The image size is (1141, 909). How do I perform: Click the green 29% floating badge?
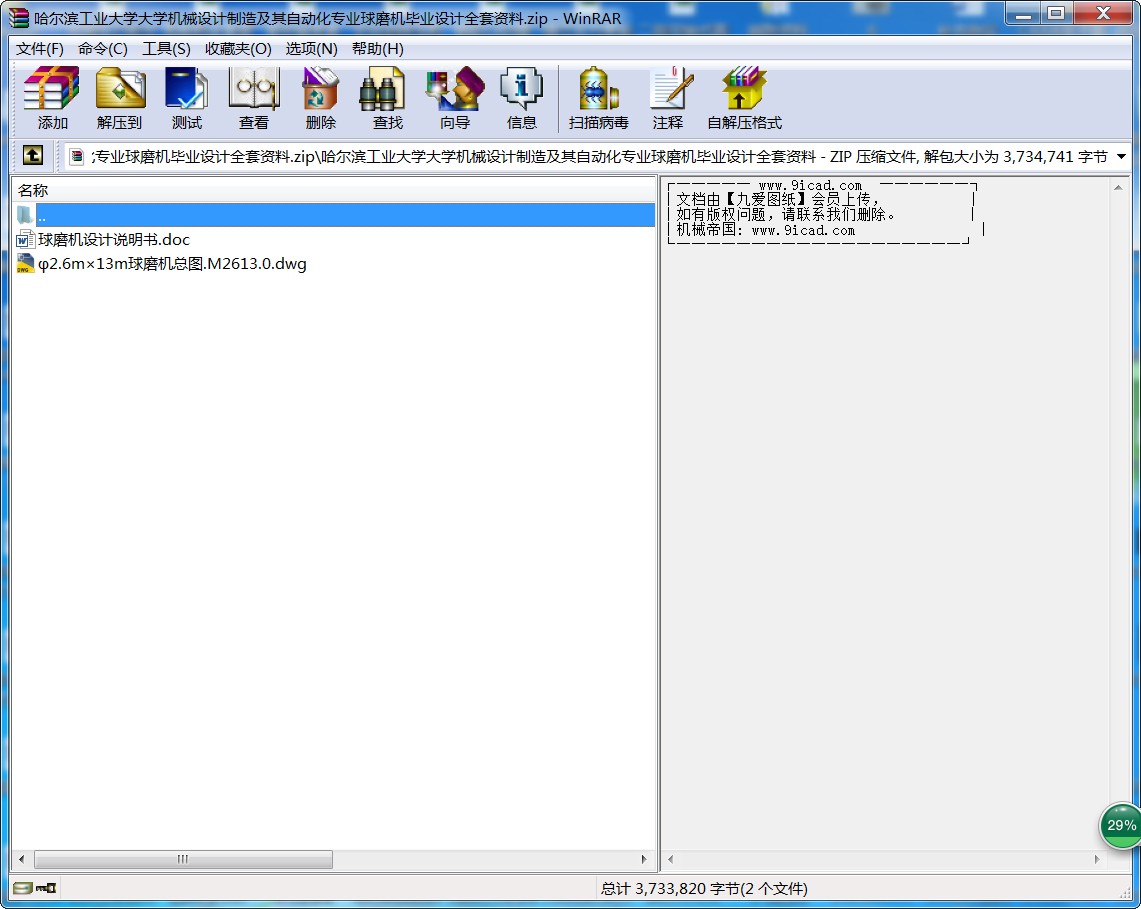pyautogui.click(x=1120, y=825)
